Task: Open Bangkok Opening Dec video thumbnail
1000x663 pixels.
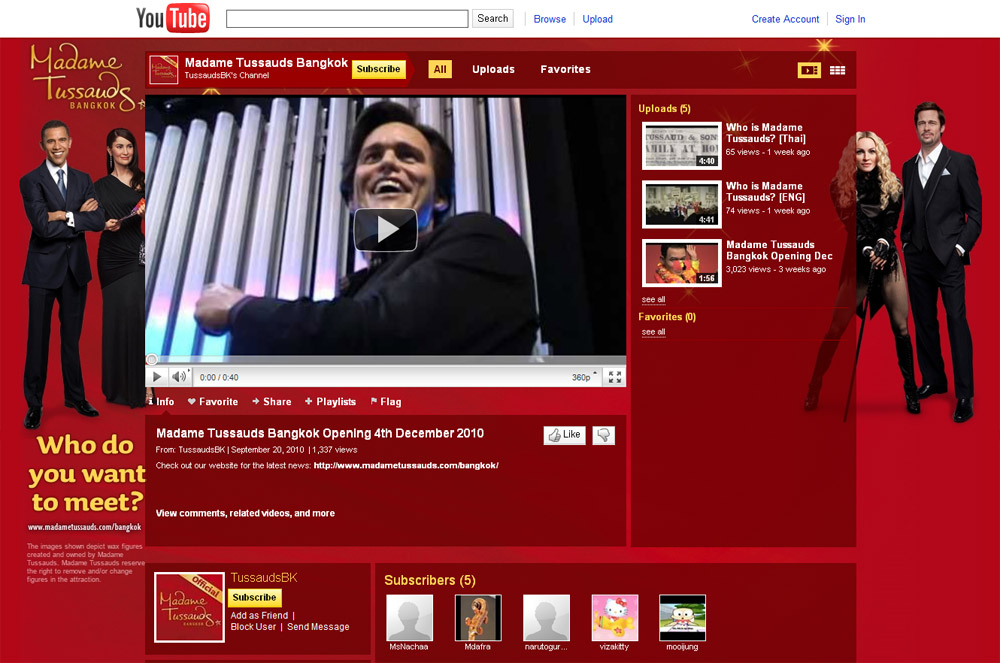Action: 682,263
